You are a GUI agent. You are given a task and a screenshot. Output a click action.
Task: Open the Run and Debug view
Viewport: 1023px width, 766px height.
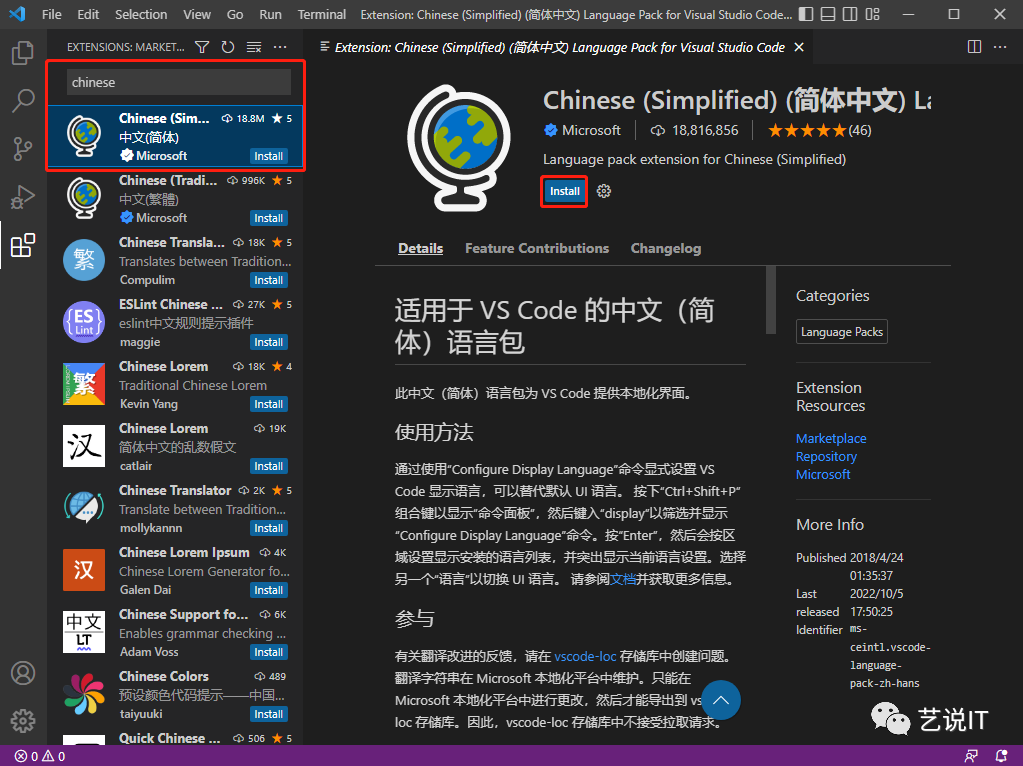click(x=23, y=196)
